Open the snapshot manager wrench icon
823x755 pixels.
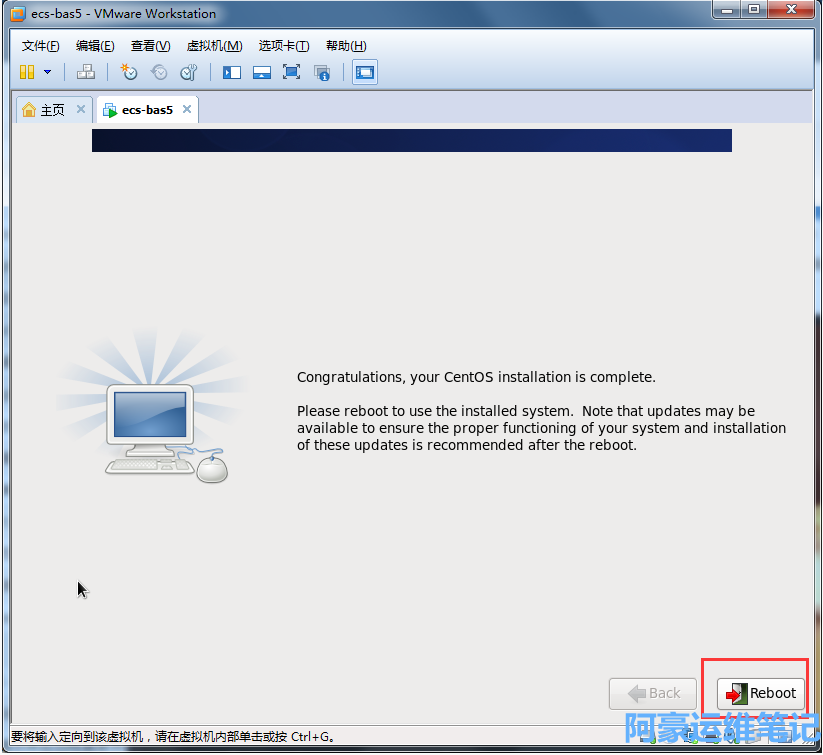tap(188, 72)
